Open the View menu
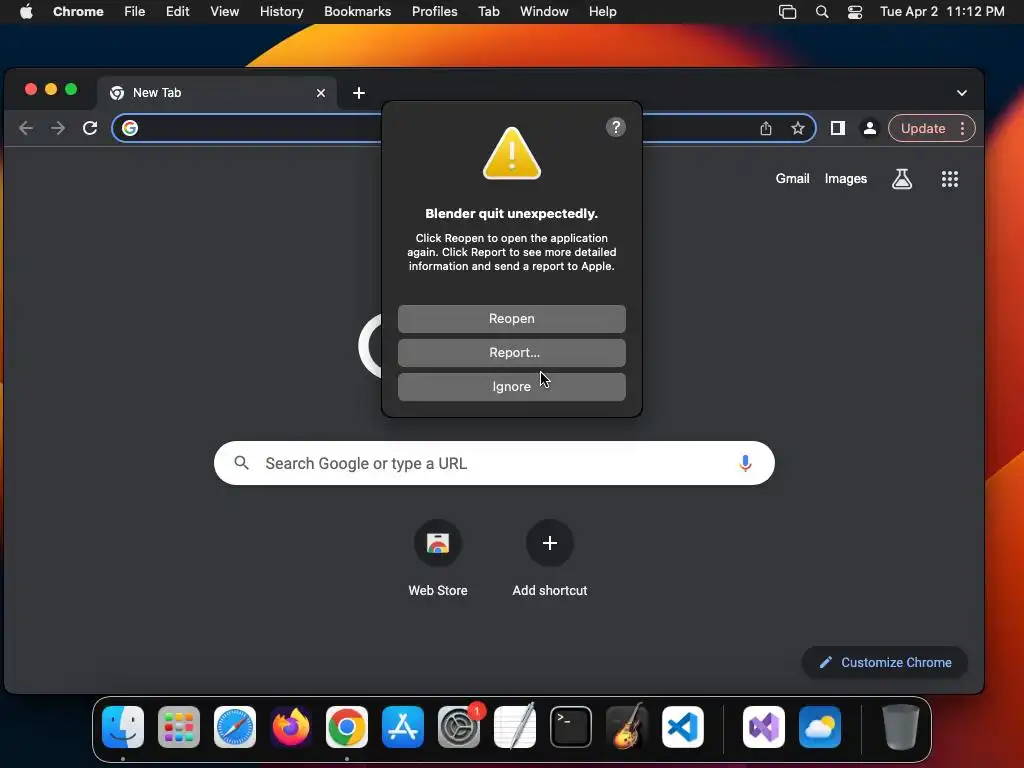The width and height of the screenshot is (1024, 768). pyautogui.click(x=224, y=11)
